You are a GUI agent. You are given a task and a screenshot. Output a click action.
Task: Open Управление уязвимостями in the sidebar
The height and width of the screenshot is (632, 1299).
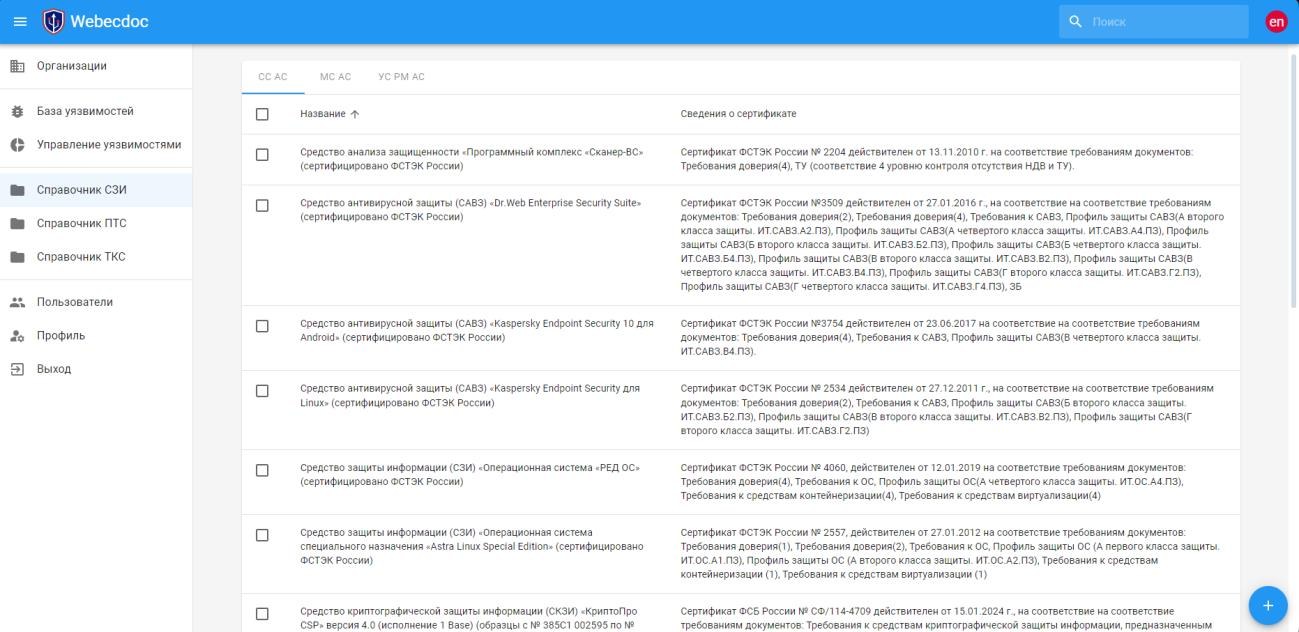pos(96,145)
